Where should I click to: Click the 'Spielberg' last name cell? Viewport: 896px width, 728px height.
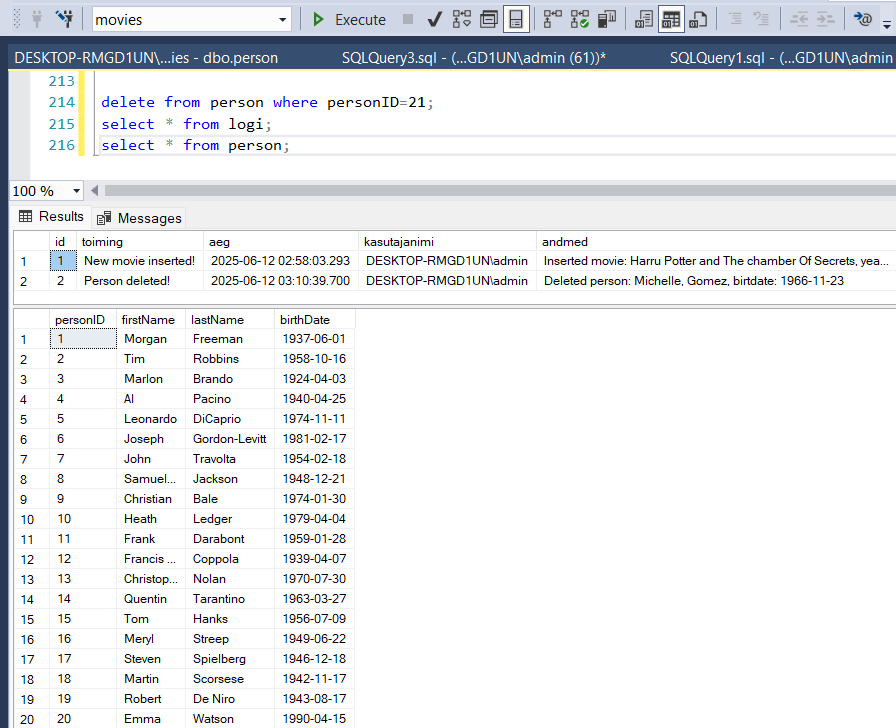coord(230,659)
